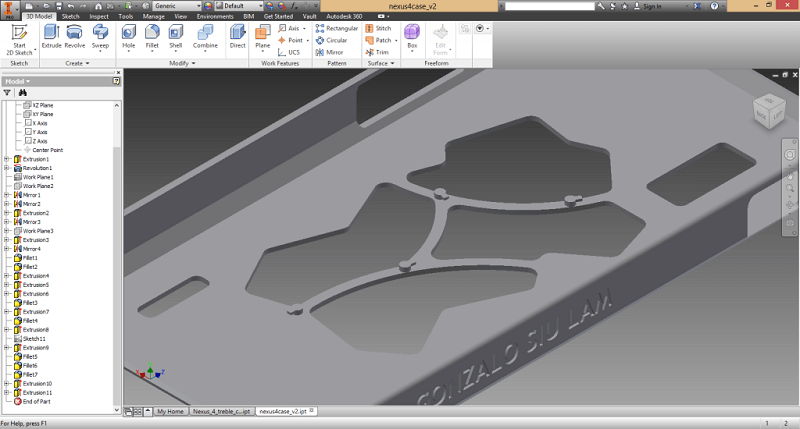Click the ViewCube in the viewport
Viewport: 800px width, 429px height.
pyautogui.click(x=769, y=111)
